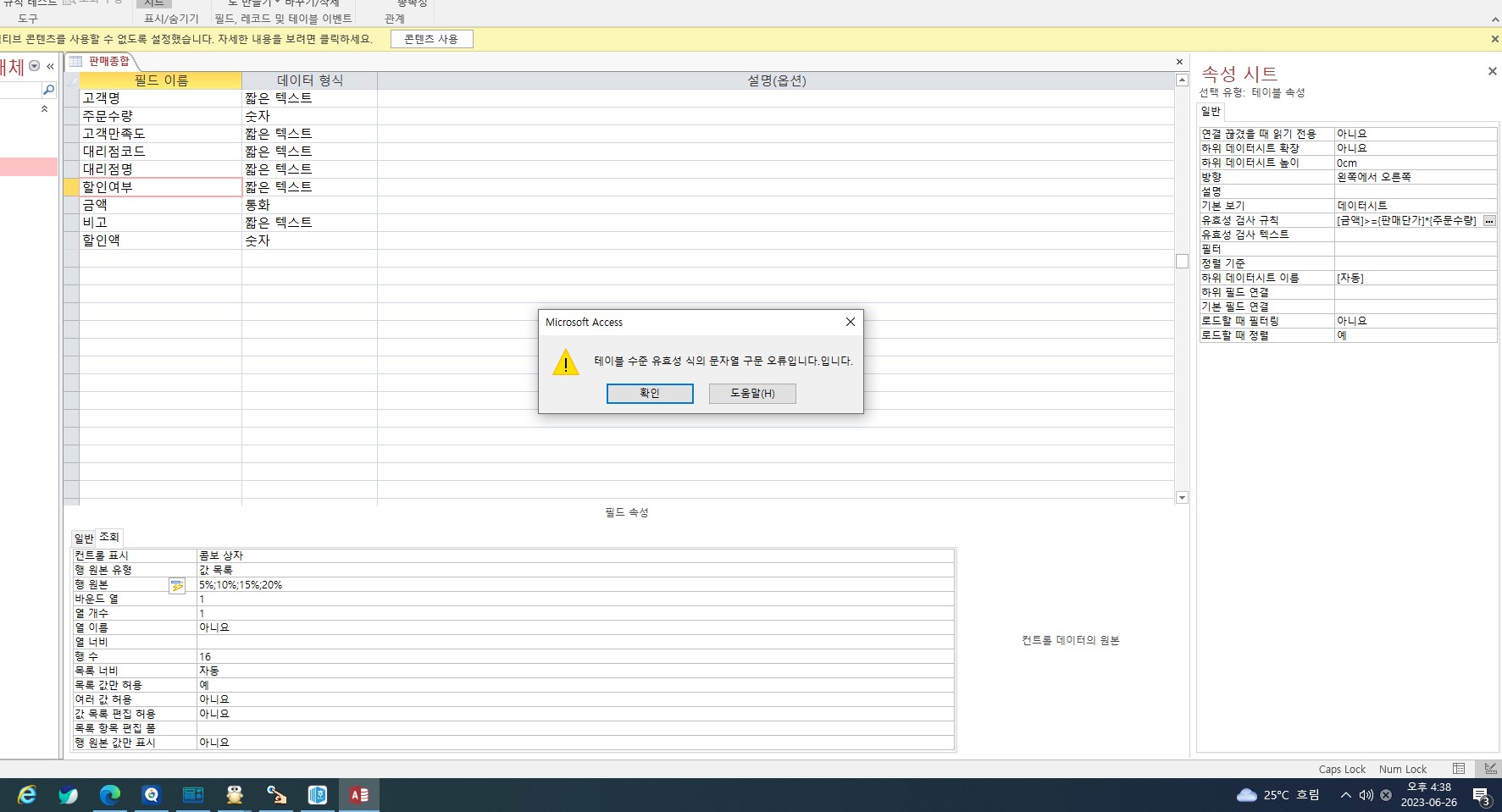Image resolution: width=1502 pixels, height=812 pixels.
Task: Open the row source builder wand icon
Action: pyautogui.click(x=176, y=585)
